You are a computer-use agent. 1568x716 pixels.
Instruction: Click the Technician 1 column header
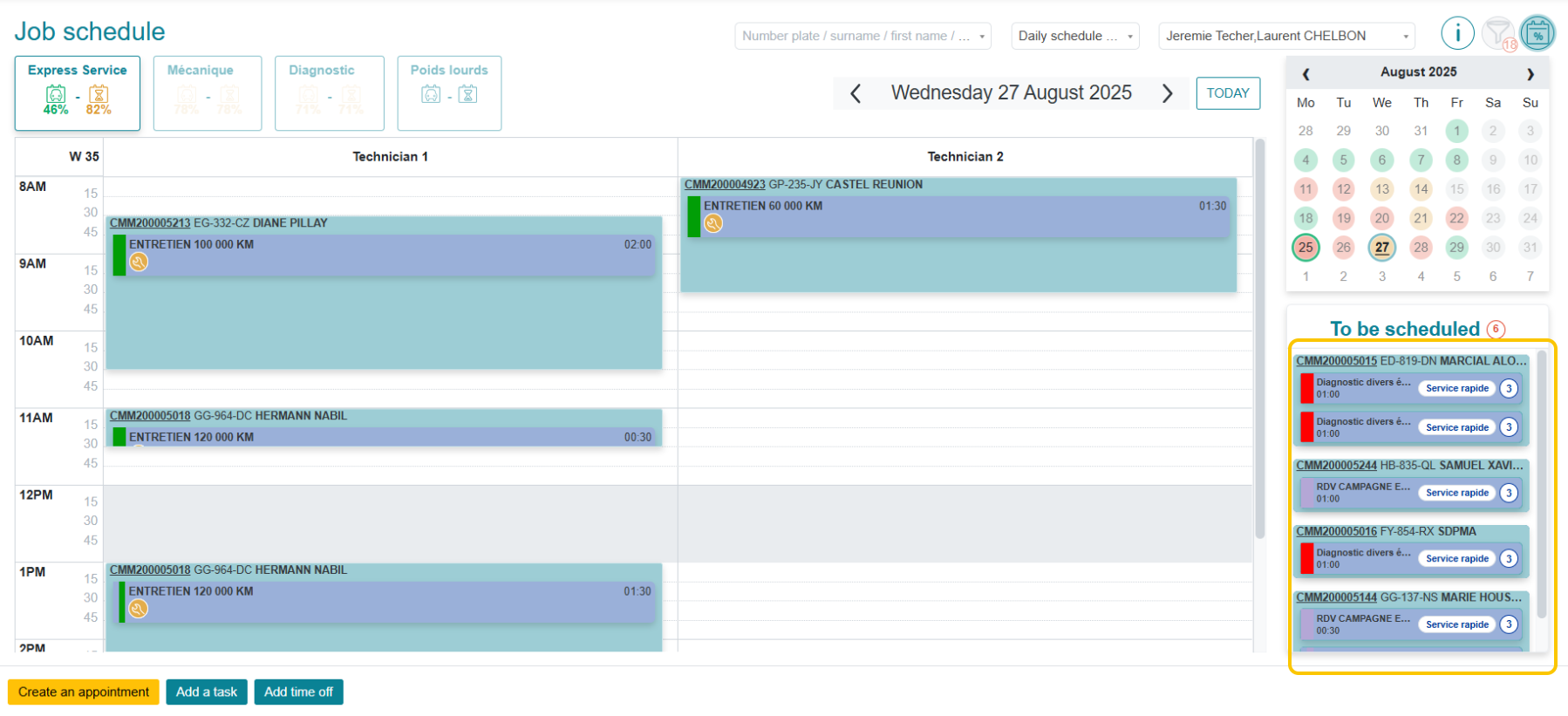tap(390, 157)
